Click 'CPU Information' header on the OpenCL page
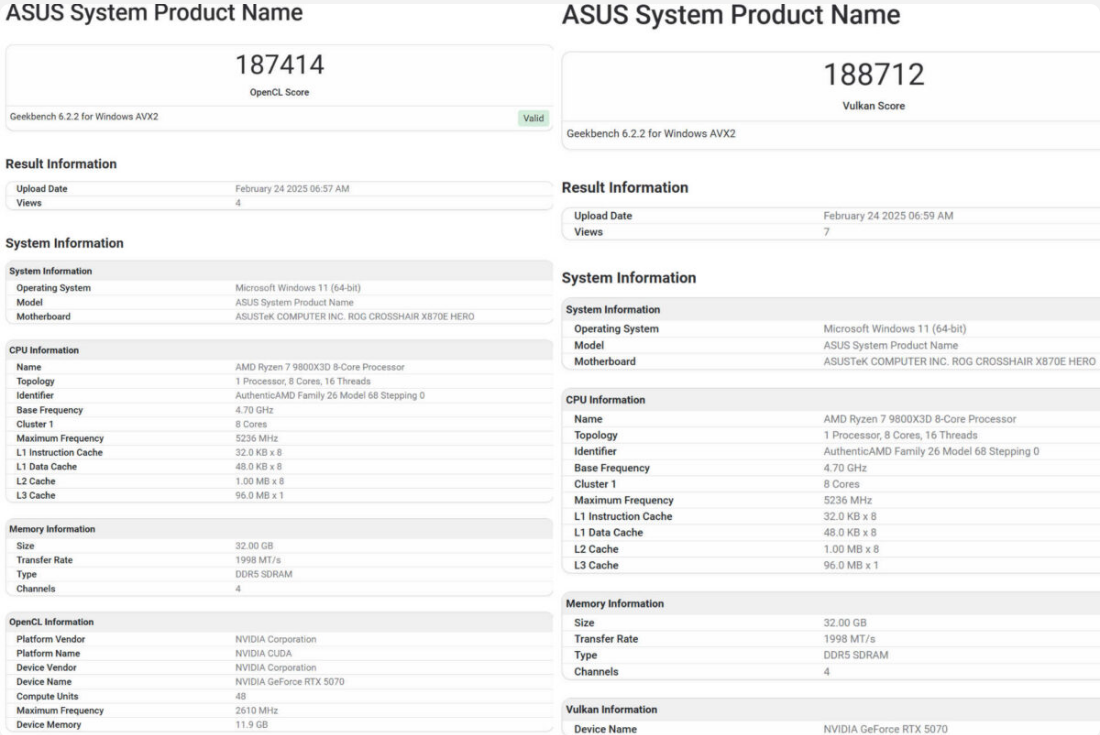1100x735 pixels. [x=43, y=350]
